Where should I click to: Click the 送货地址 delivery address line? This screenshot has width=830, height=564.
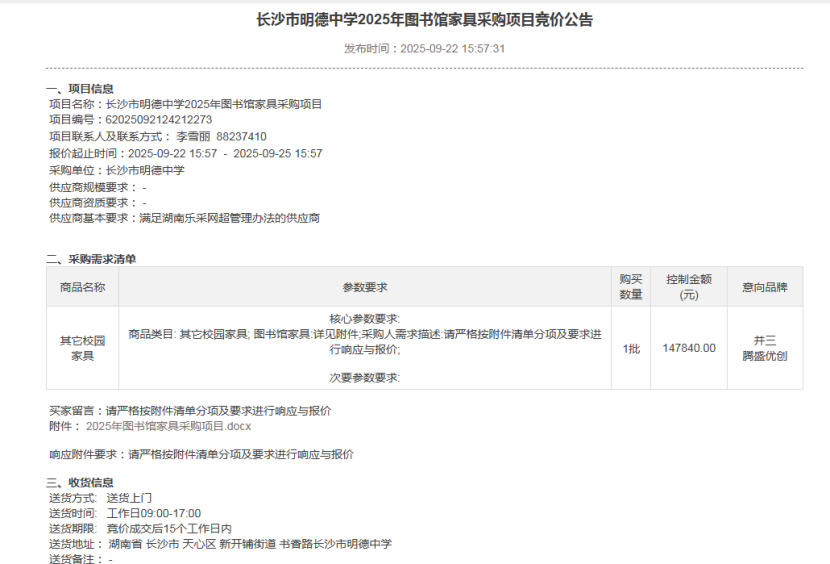tap(220, 544)
